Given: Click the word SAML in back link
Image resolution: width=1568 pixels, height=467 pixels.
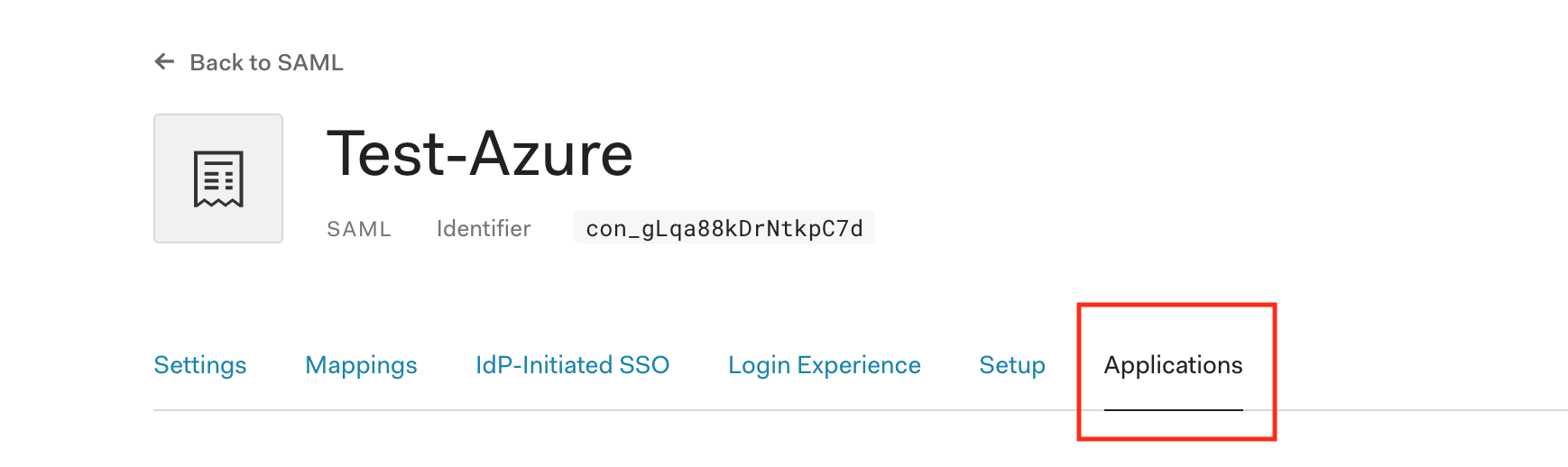Looking at the screenshot, I should click(310, 62).
